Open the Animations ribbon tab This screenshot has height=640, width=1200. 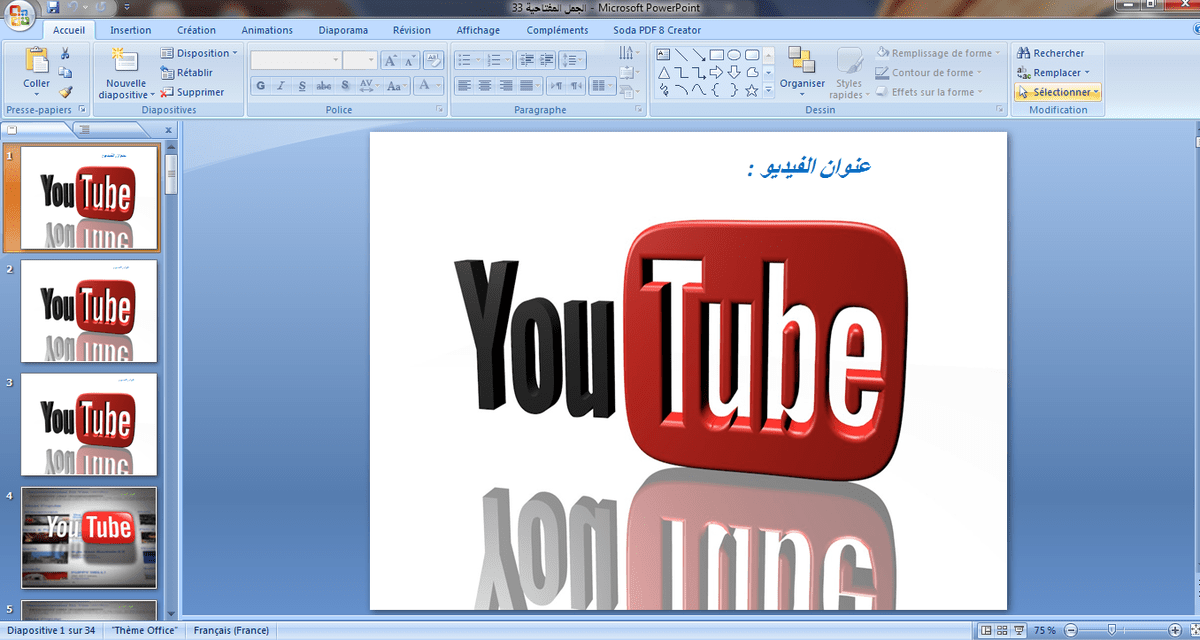point(267,30)
